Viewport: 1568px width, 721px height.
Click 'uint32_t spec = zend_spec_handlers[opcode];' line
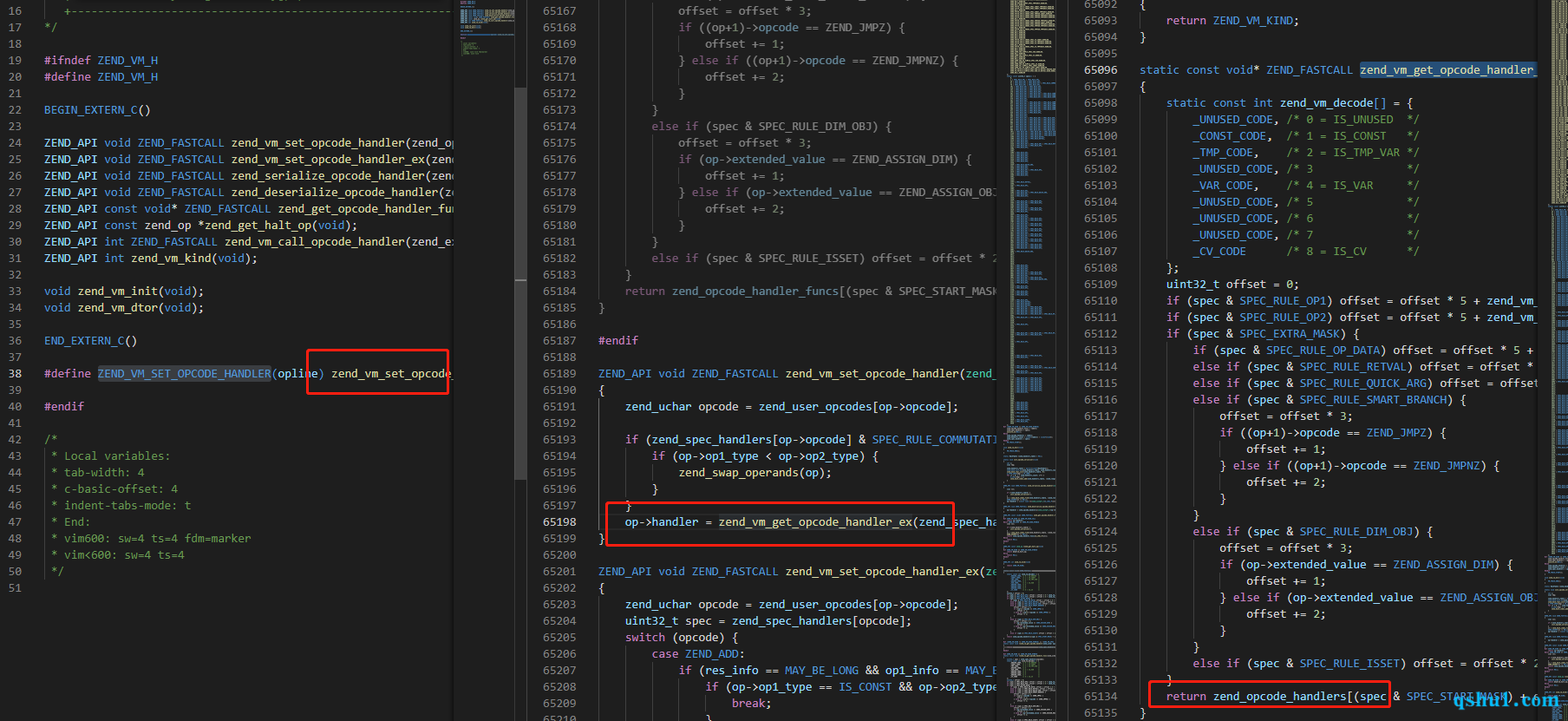pos(768,621)
